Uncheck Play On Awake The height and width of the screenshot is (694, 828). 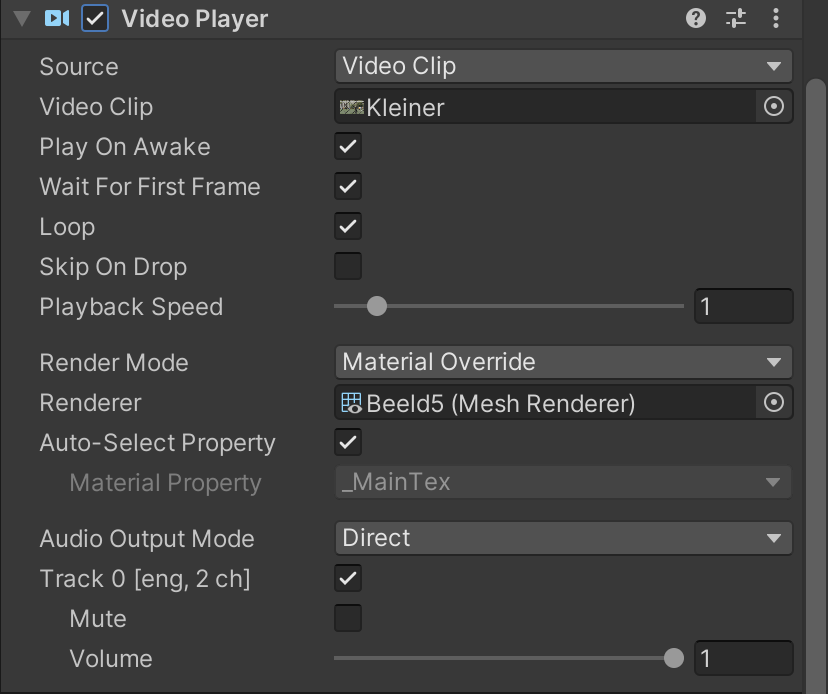[348, 147]
